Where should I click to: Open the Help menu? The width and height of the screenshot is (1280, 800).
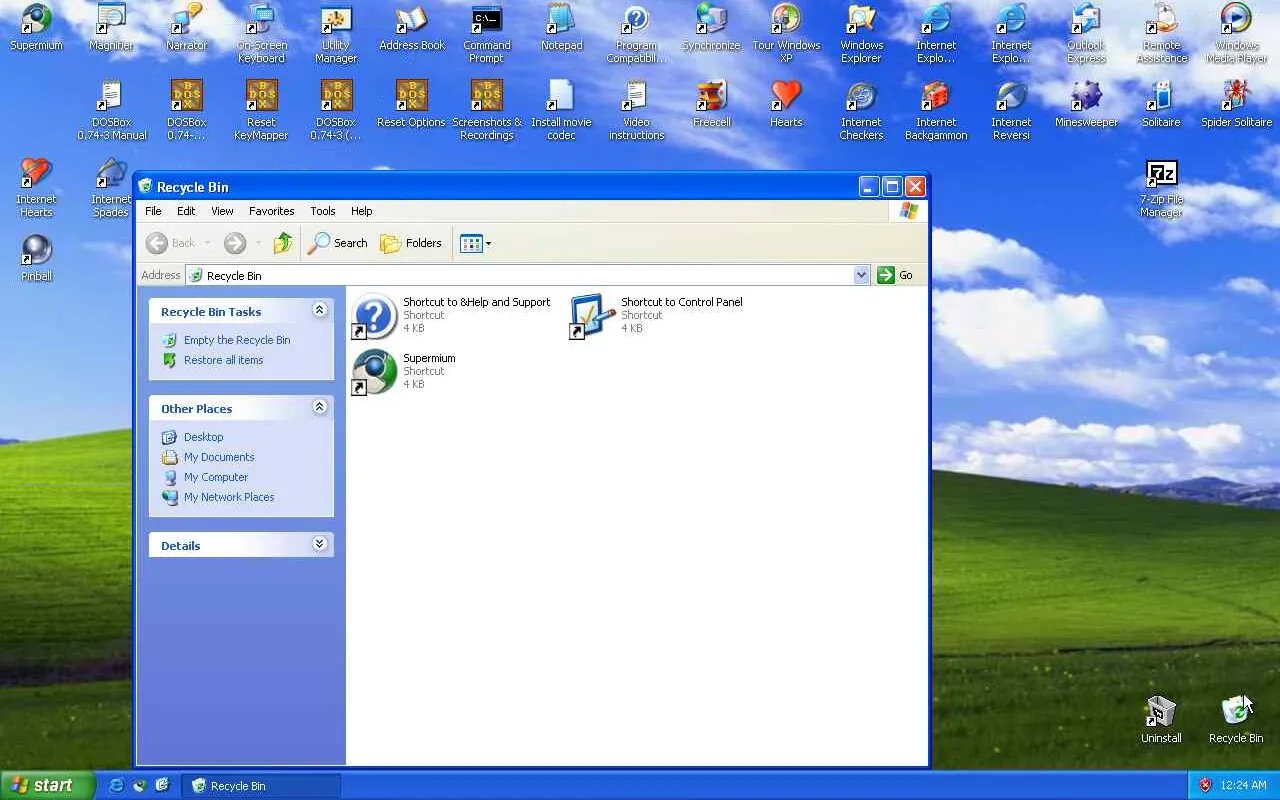point(362,211)
